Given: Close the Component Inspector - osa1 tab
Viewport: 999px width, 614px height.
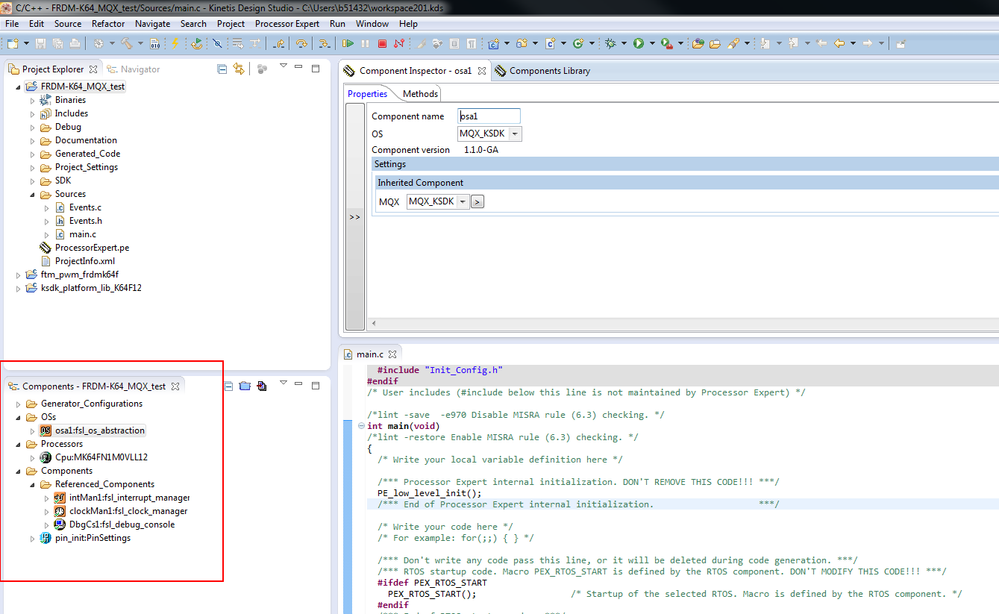Looking at the screenshot, I should pos(482,71).
